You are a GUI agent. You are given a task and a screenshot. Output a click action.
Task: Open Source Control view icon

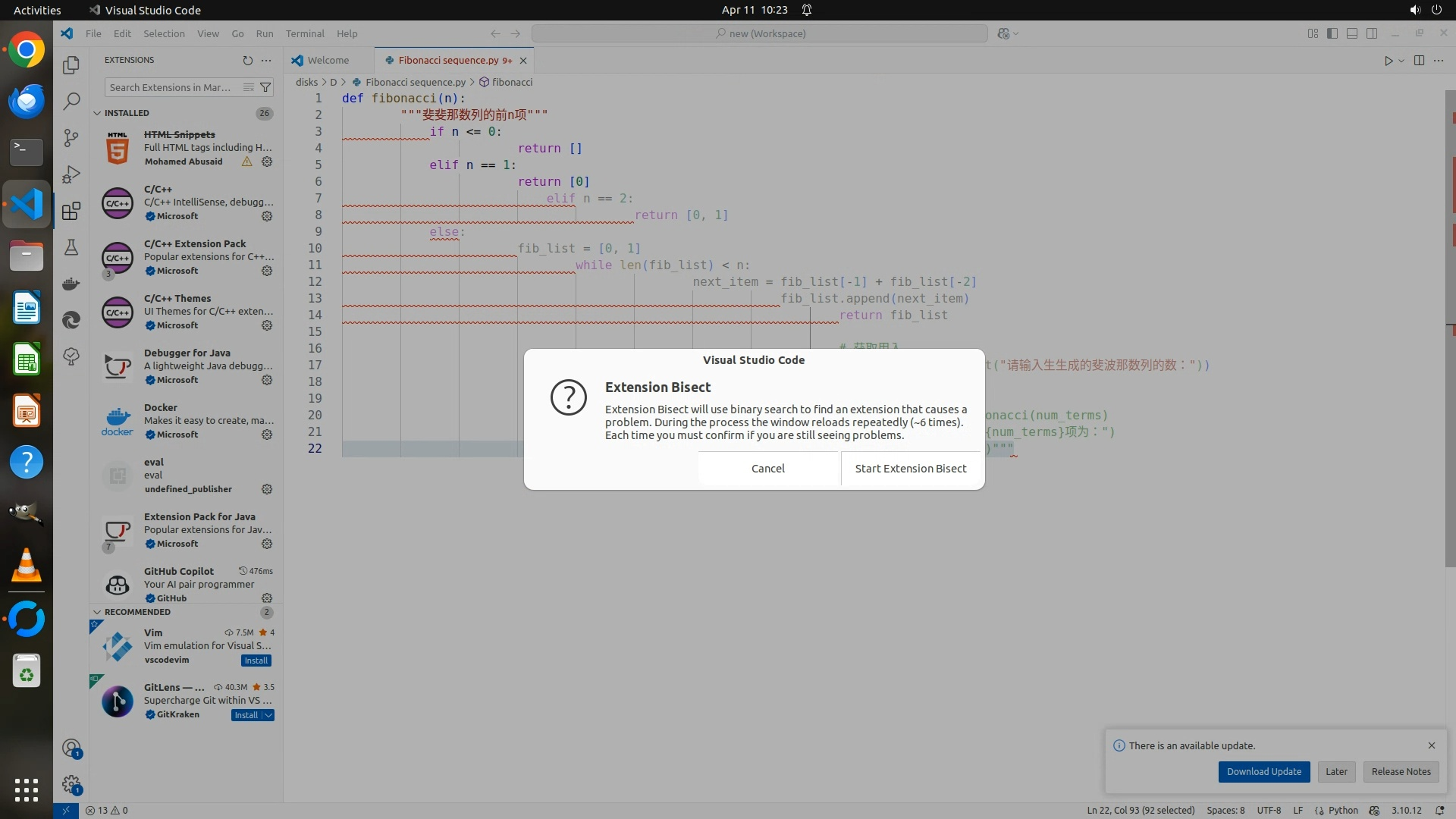point(71,137)
